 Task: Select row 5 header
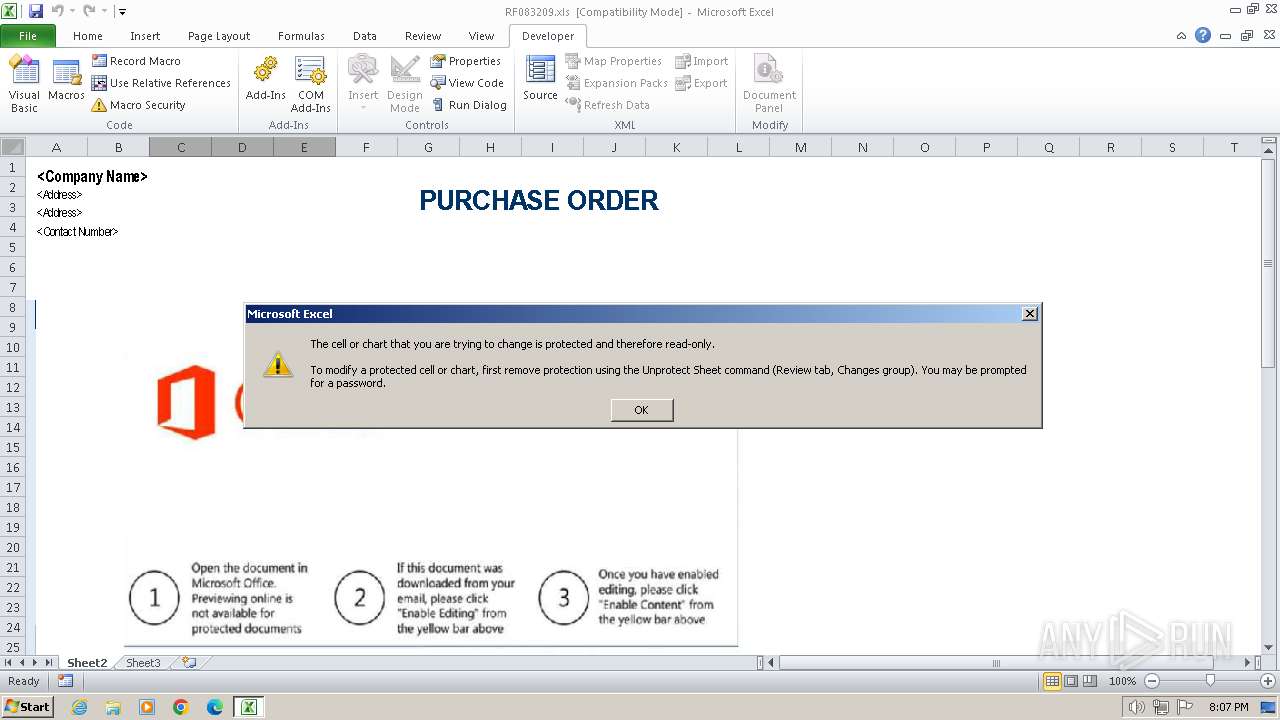coord(13,247)
